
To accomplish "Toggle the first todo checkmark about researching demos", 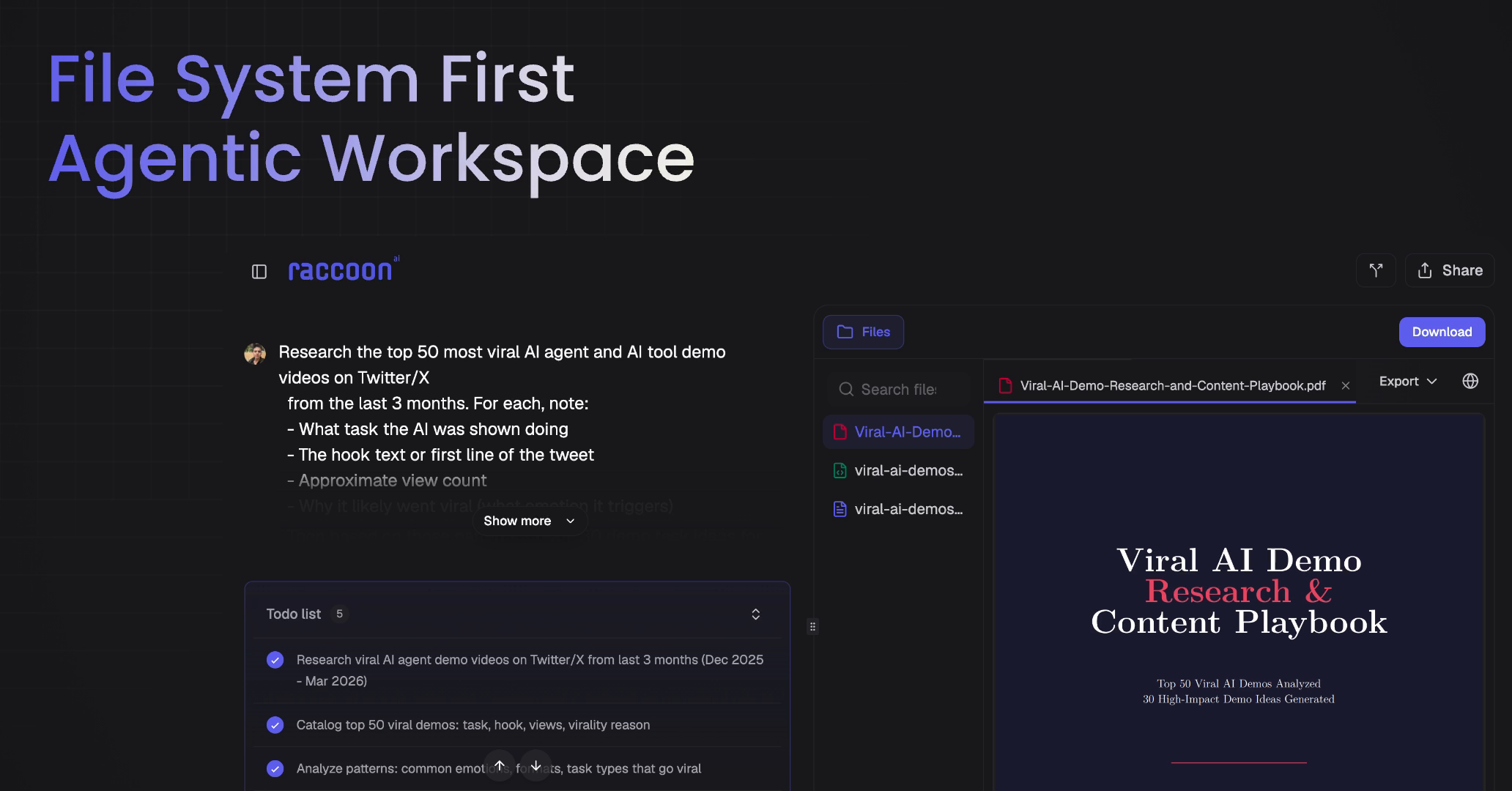I will 275,660.
